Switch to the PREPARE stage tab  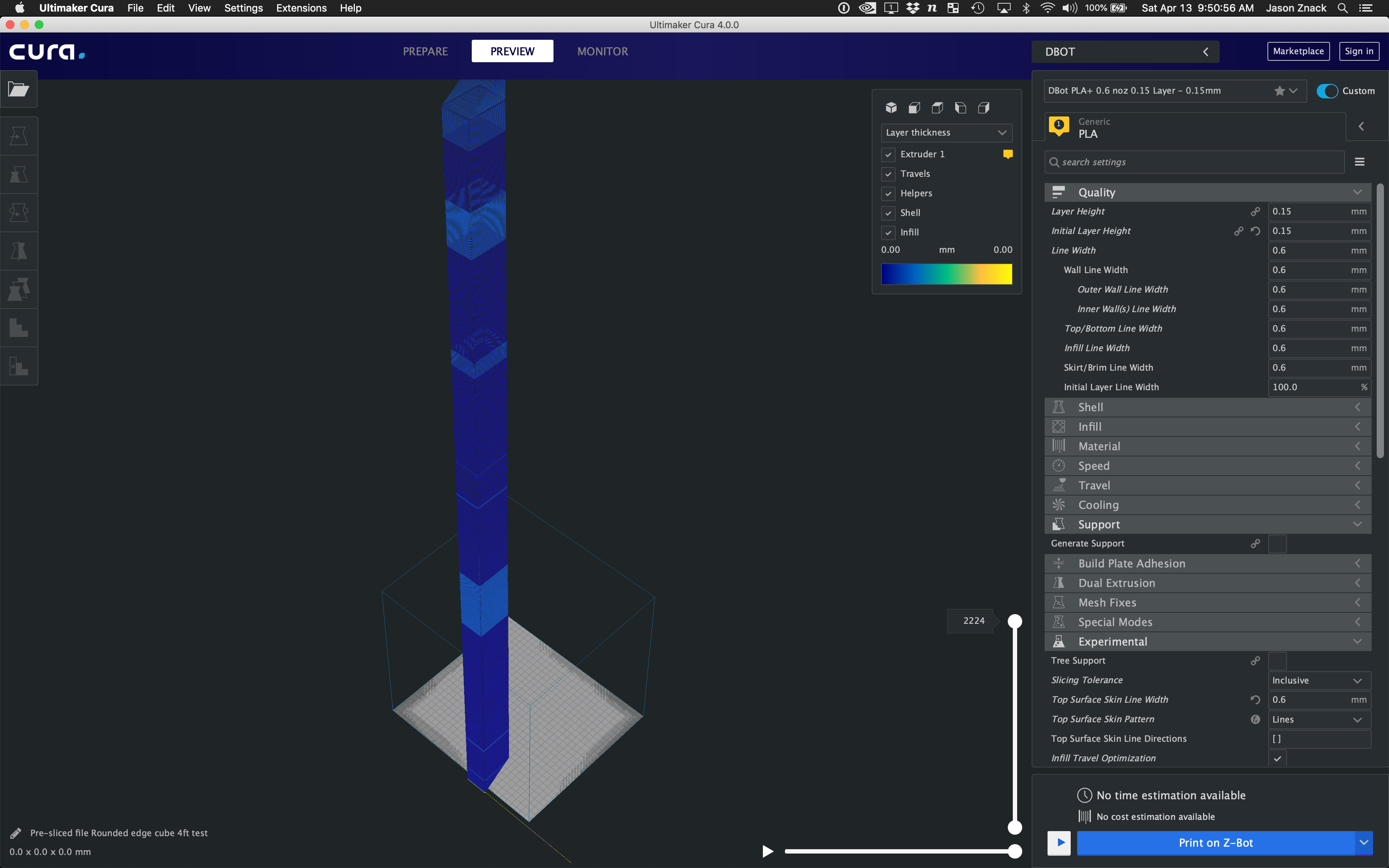425,51
